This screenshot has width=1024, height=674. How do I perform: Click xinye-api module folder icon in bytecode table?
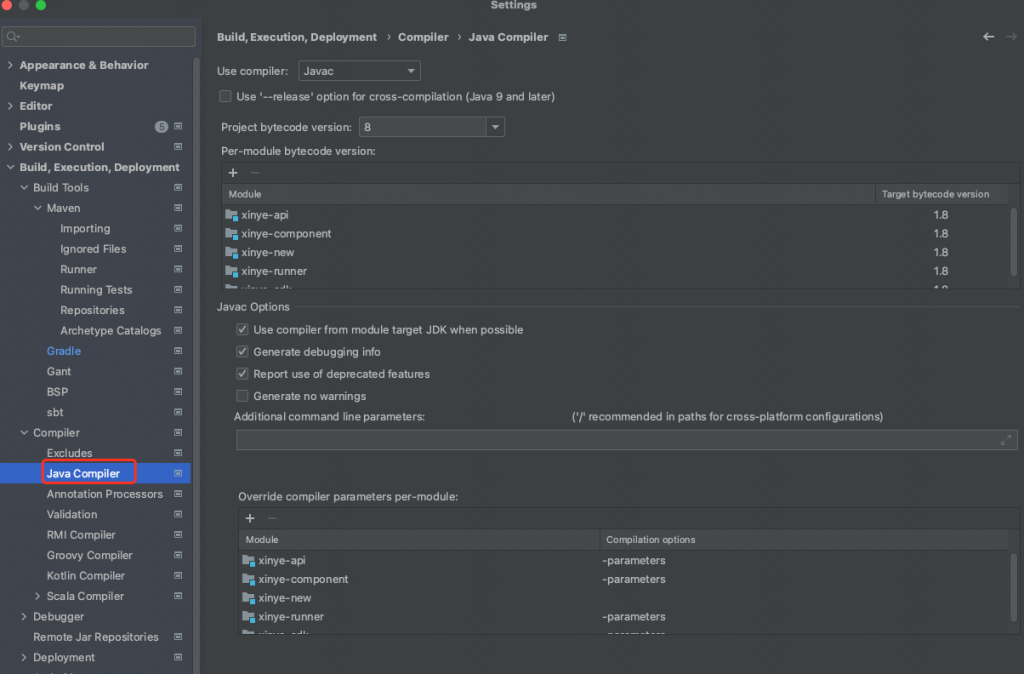coord(232,215)
